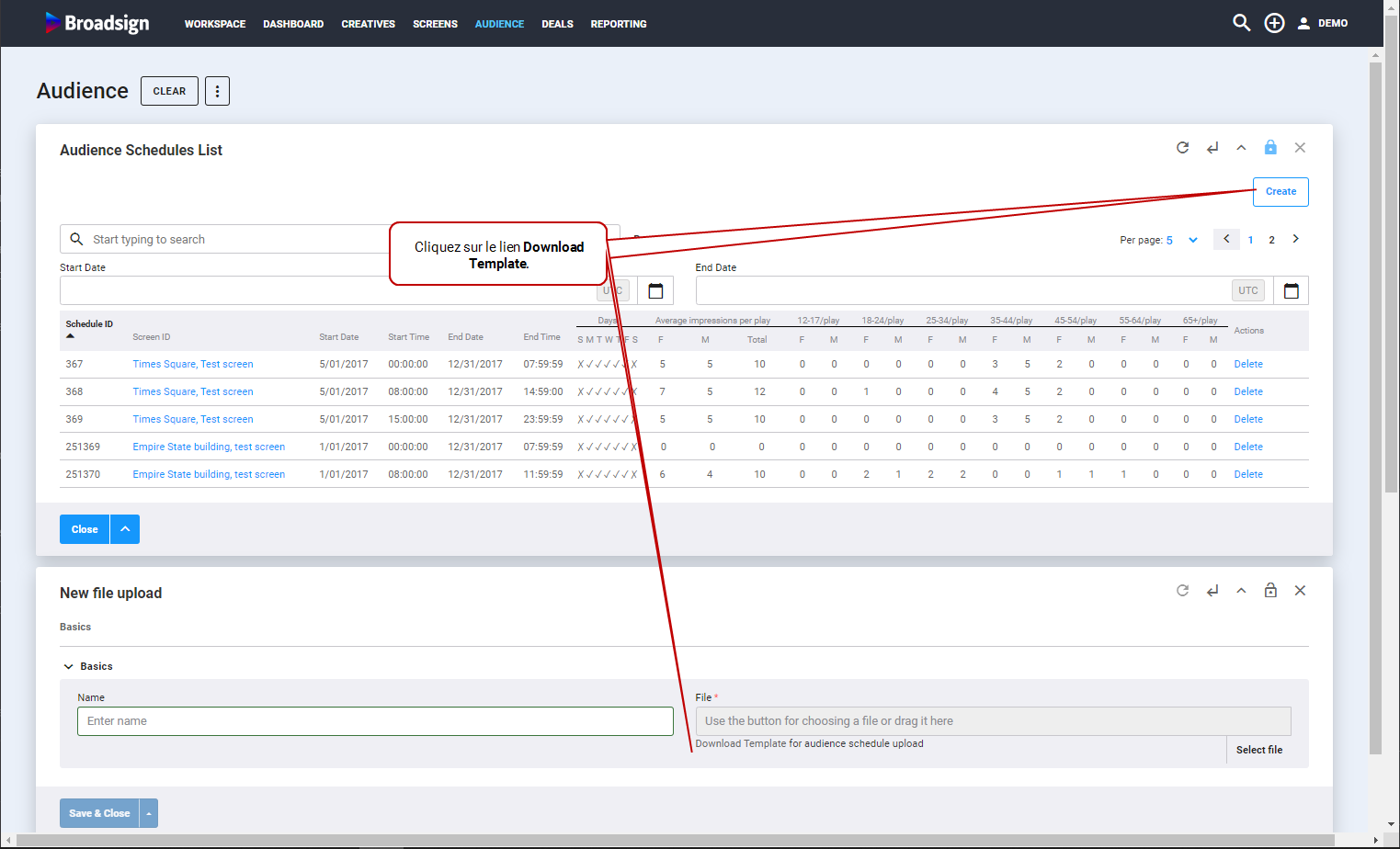The width and height of the screenshot is (1400, 849).
Task: Click the Enter name input field
Action: (x=375, y=721)
